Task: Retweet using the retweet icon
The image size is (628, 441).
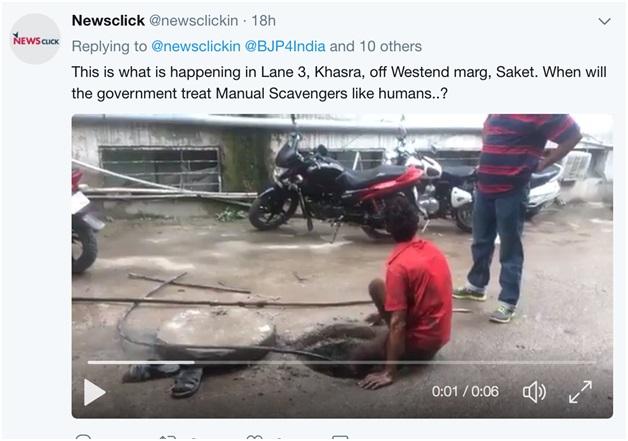Action: [168, 437]
